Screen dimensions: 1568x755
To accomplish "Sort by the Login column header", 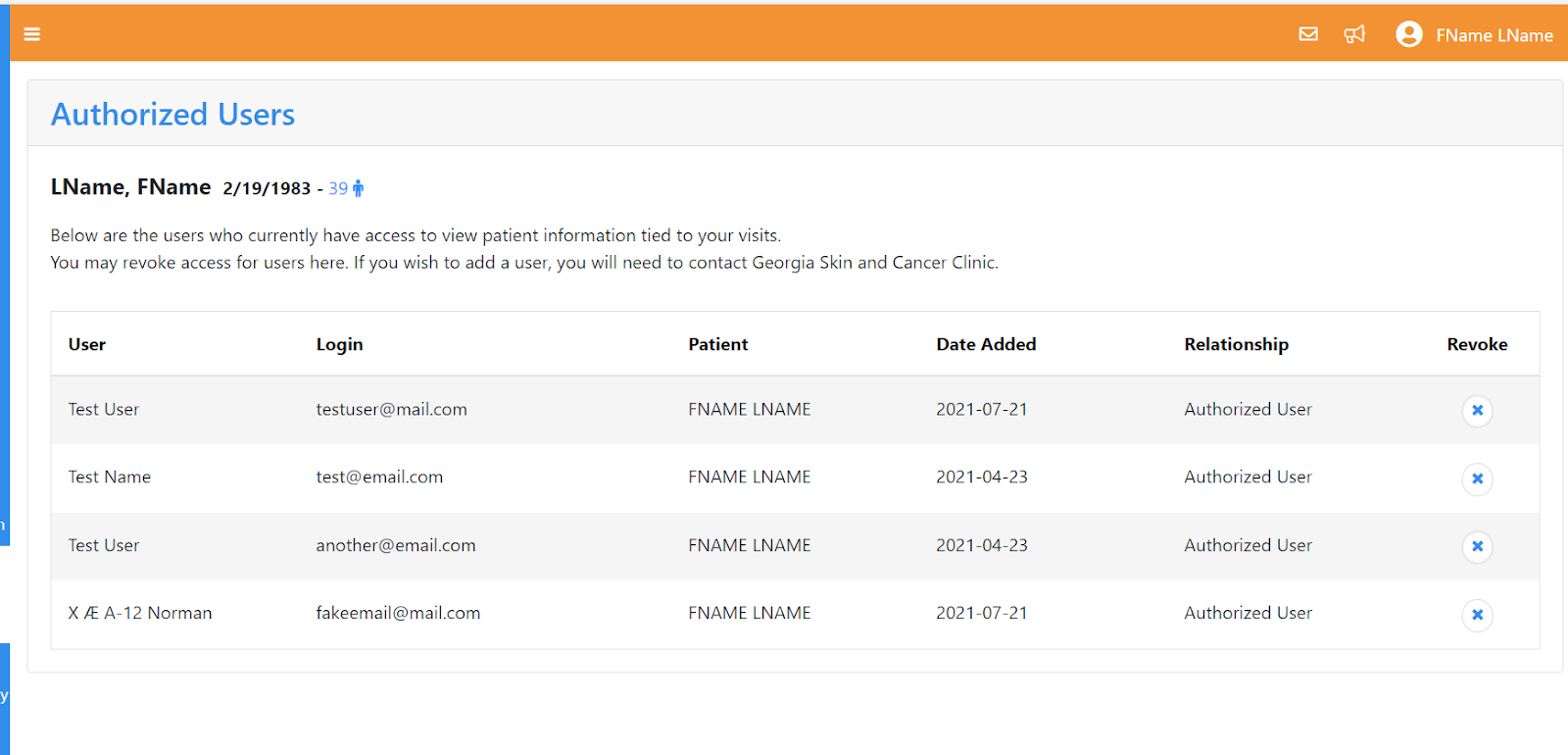I will (339, 344).
